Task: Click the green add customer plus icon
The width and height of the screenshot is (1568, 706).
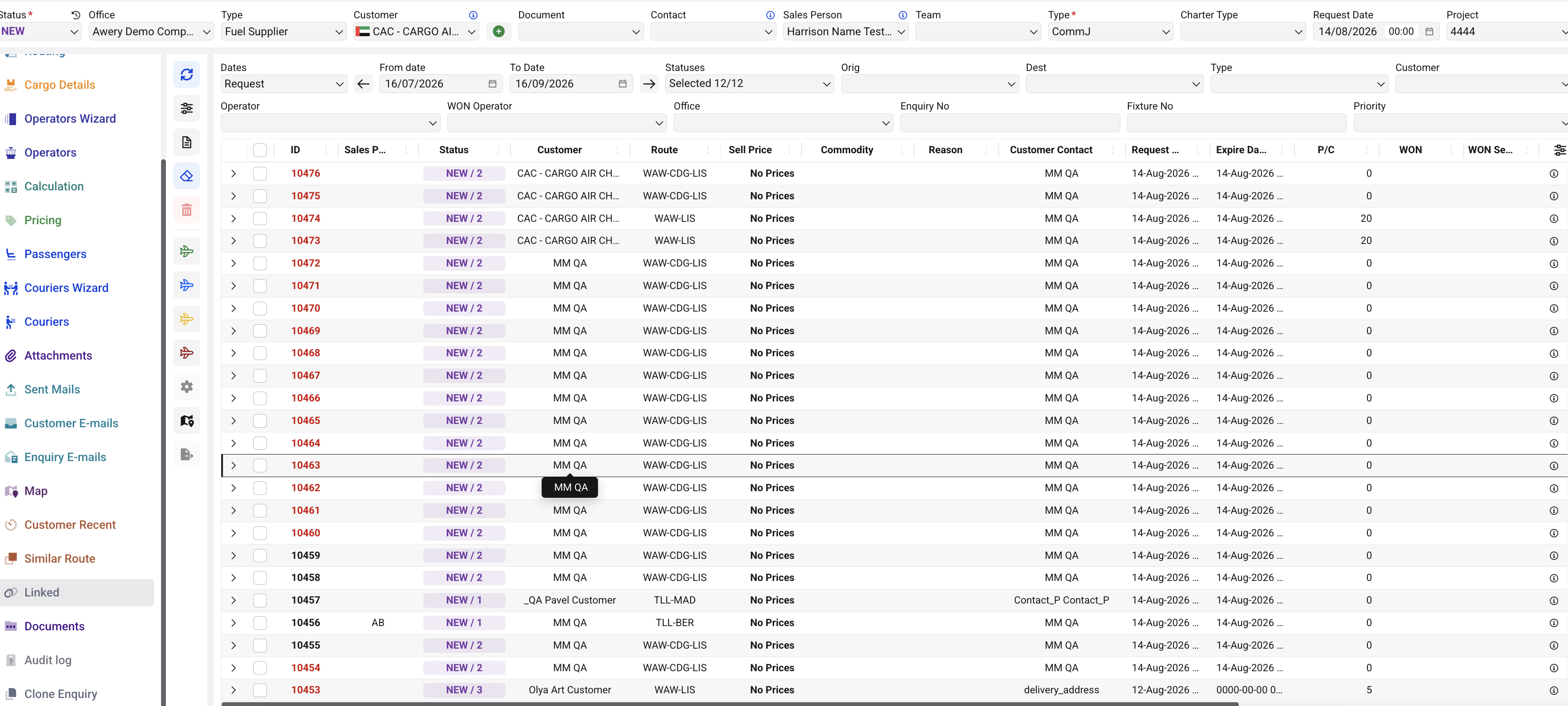Action: pyautogui.click(x=498, y=31)
